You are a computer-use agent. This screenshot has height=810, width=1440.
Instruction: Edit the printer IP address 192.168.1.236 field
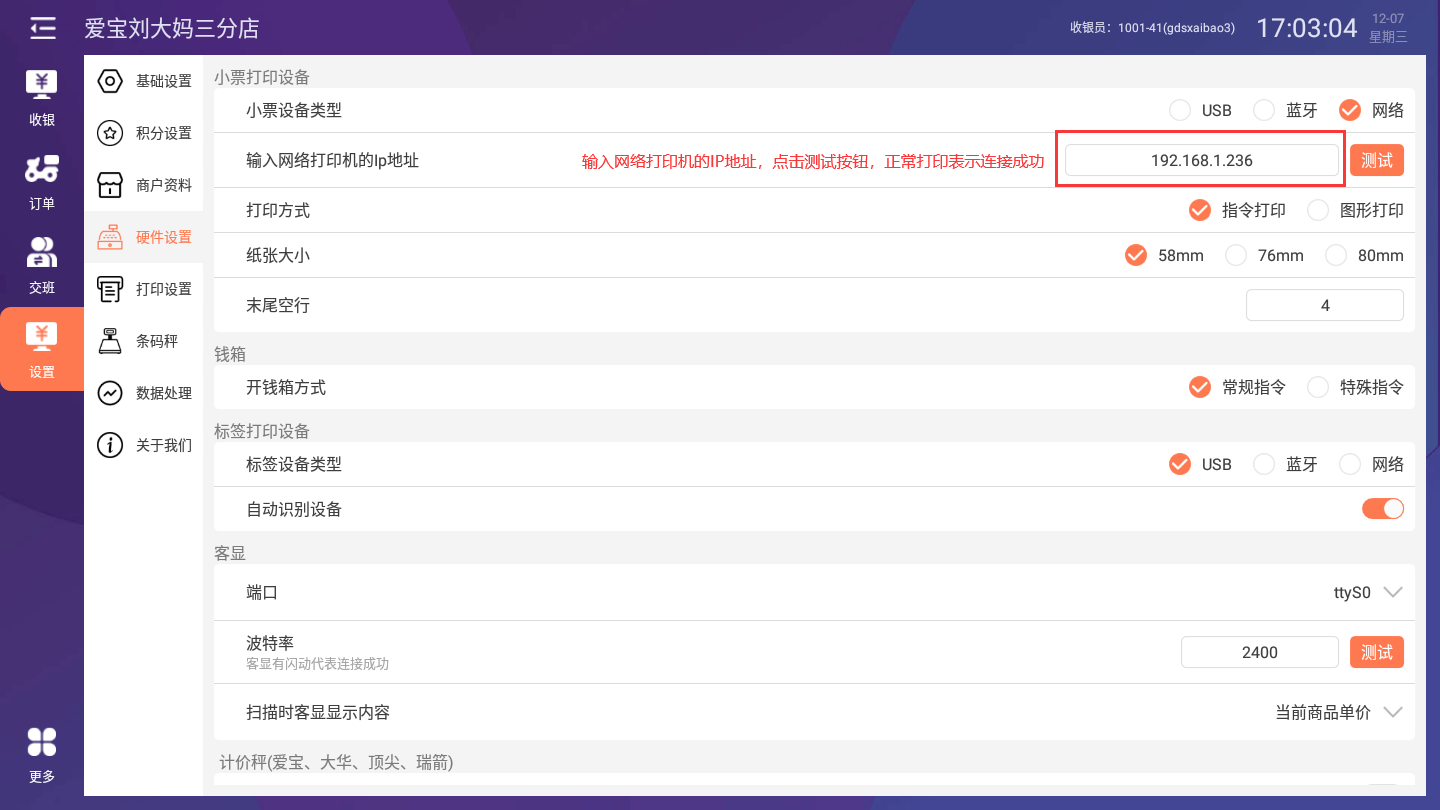[1202, 160]
